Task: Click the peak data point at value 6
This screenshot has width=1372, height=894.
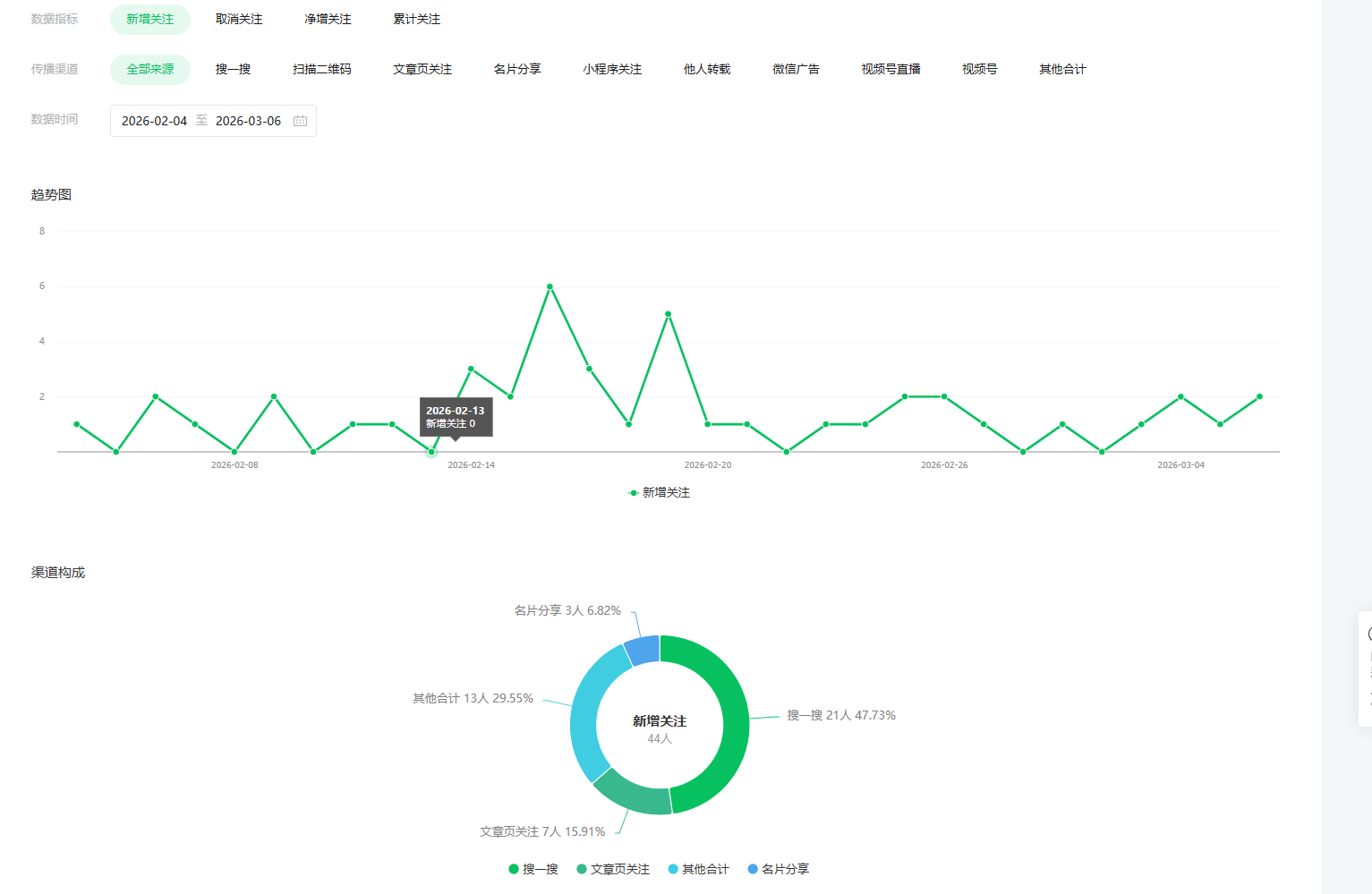Action: 550,286
